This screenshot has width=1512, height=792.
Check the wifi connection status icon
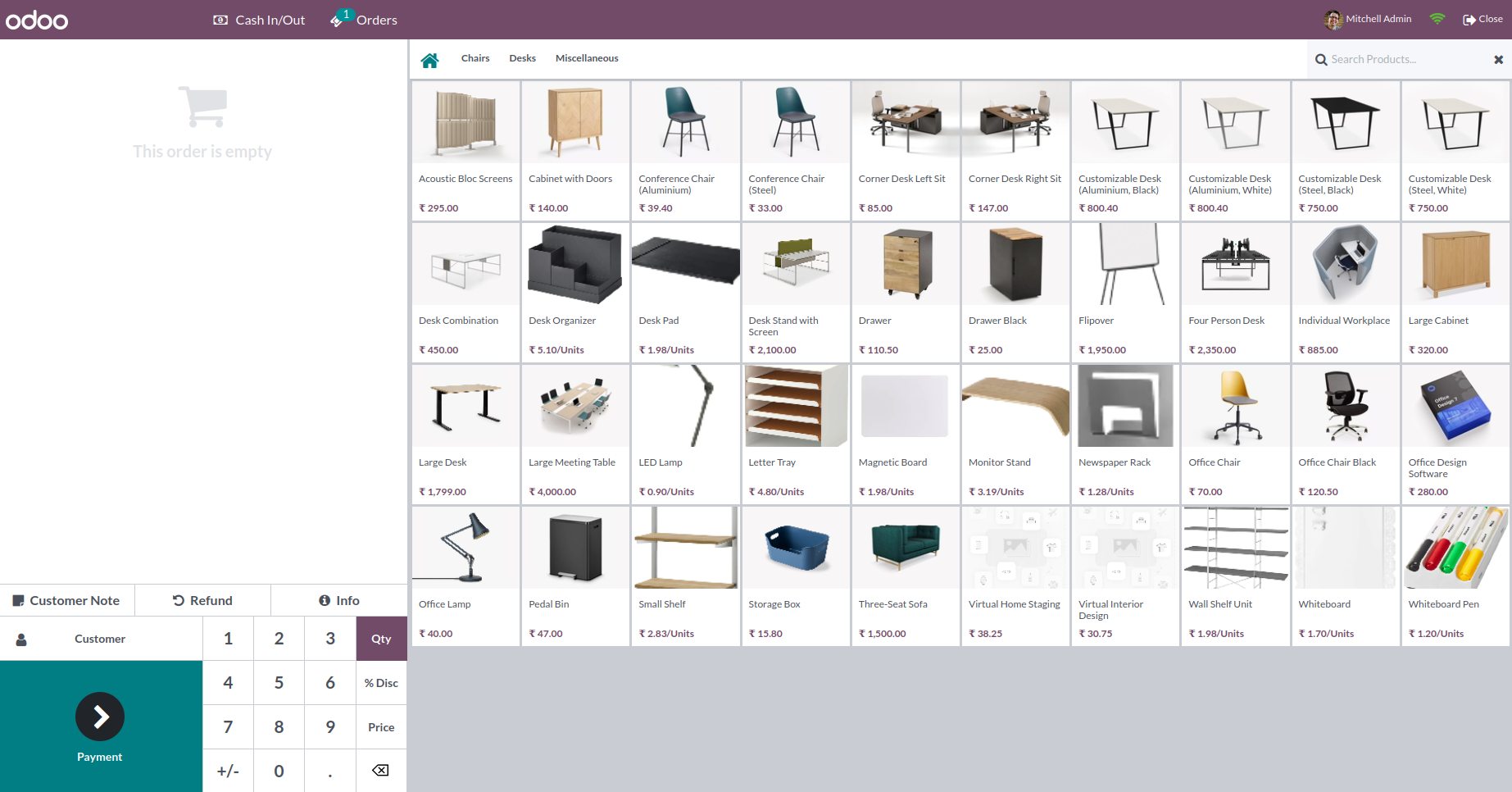[x=1437, y=19]
